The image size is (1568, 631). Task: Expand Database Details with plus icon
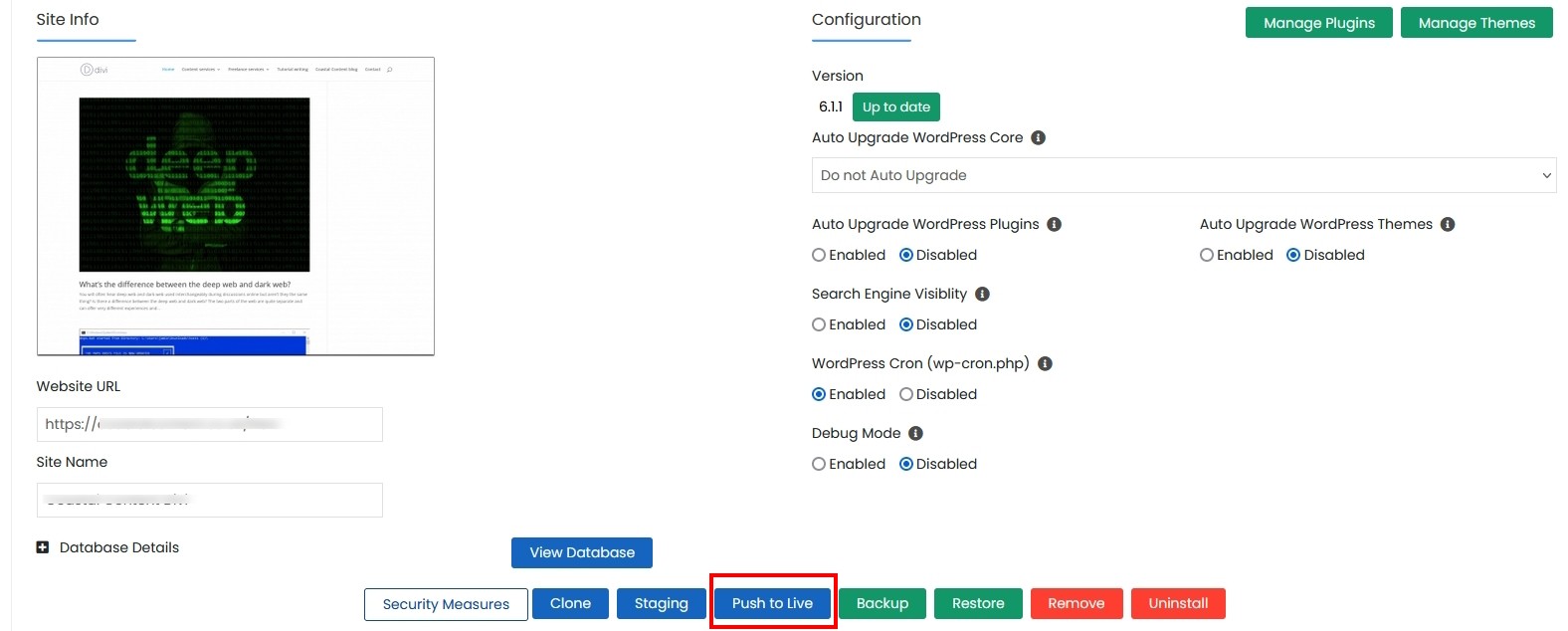pos(43,547)
